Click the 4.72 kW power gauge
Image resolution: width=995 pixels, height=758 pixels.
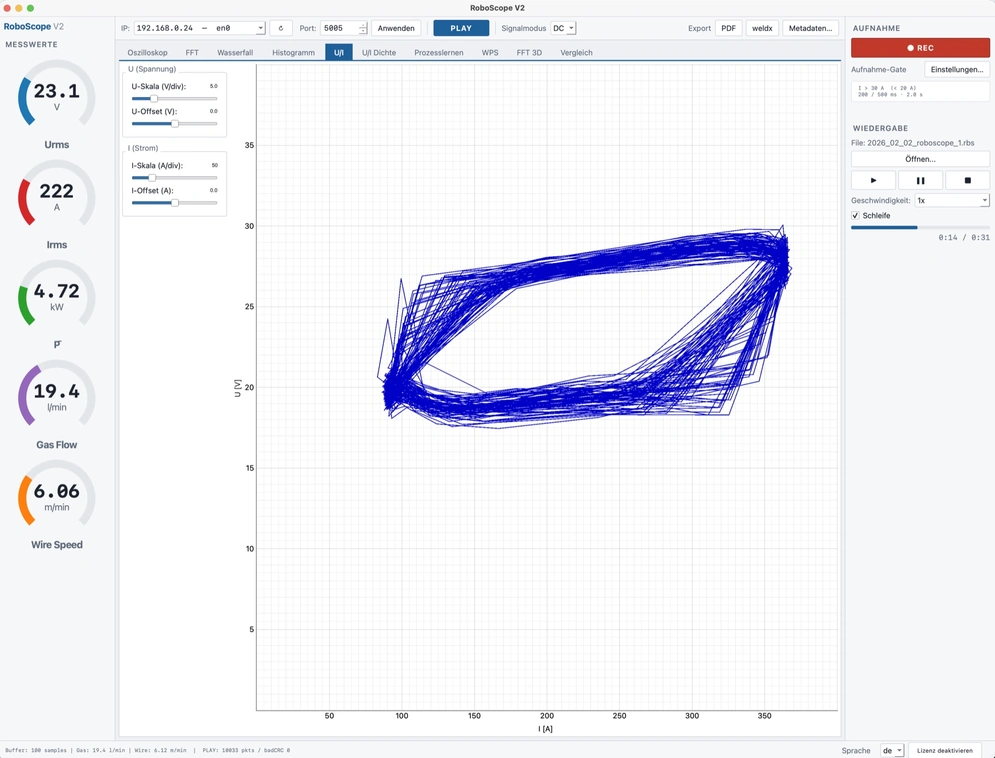pyautogui.click(x=56, y=296)
